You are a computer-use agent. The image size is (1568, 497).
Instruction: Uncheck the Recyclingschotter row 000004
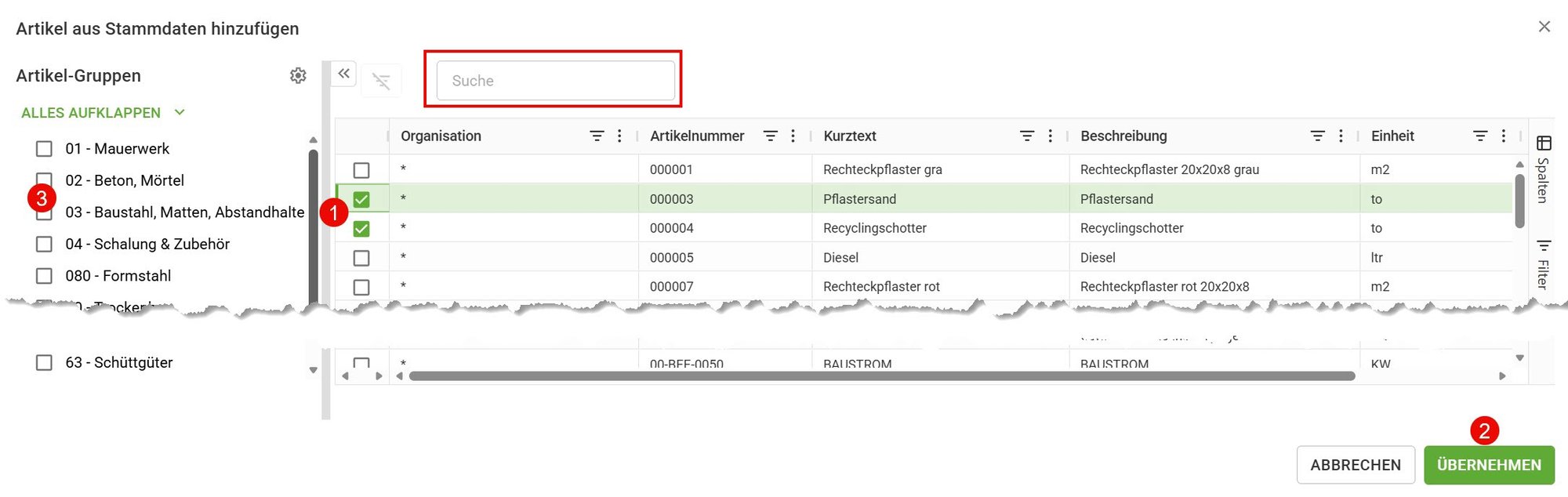click(x=361, y=229)
